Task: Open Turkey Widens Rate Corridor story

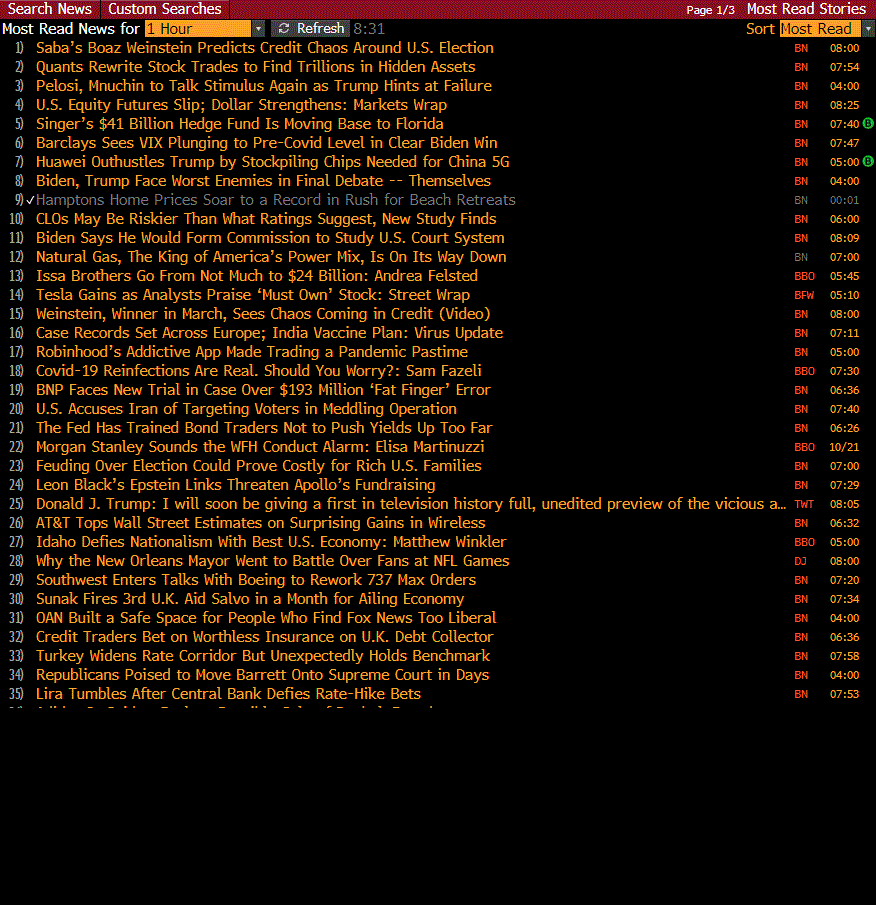Action: coord(263,657)
